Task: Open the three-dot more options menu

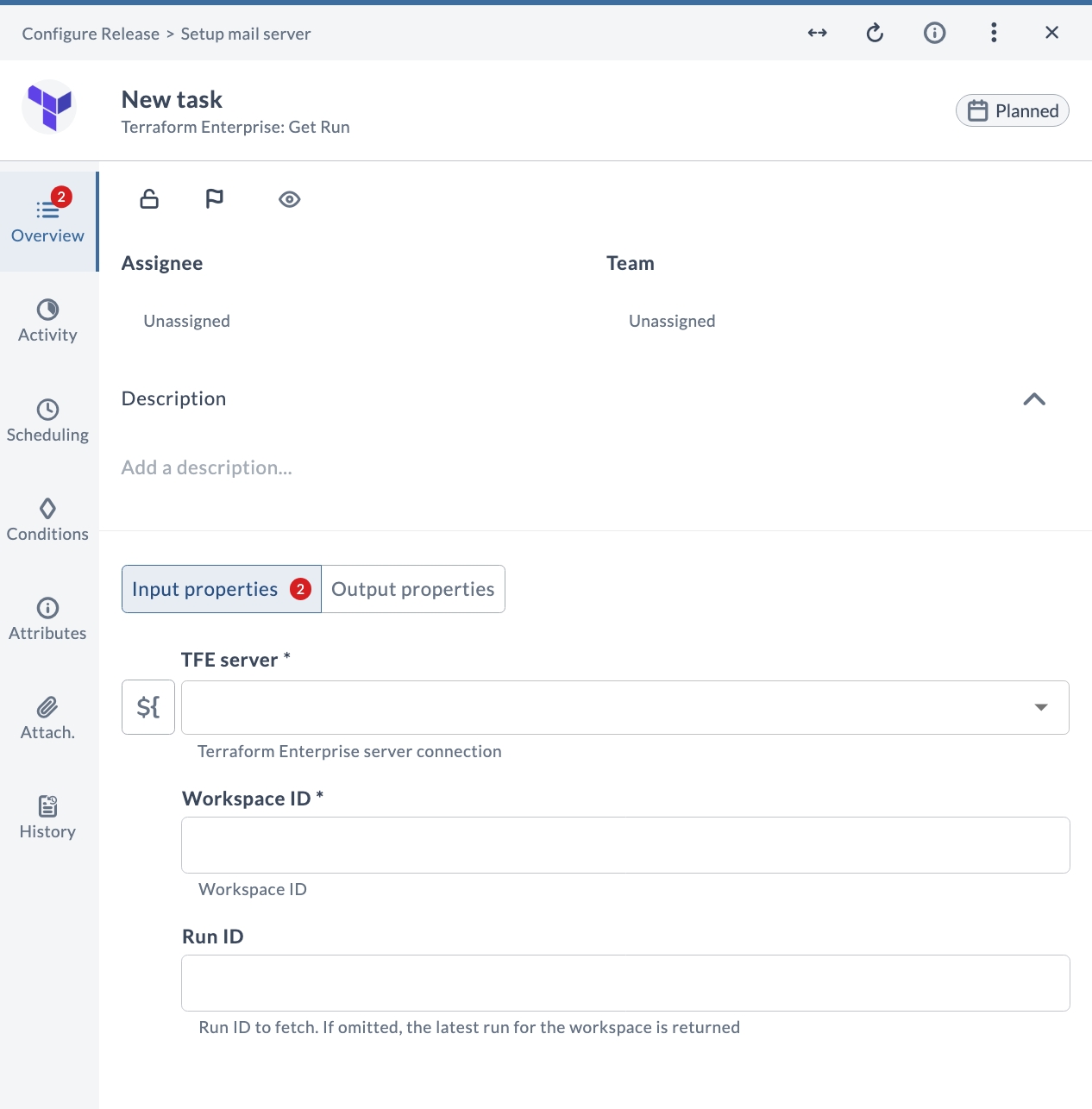Action: [994, 33]
